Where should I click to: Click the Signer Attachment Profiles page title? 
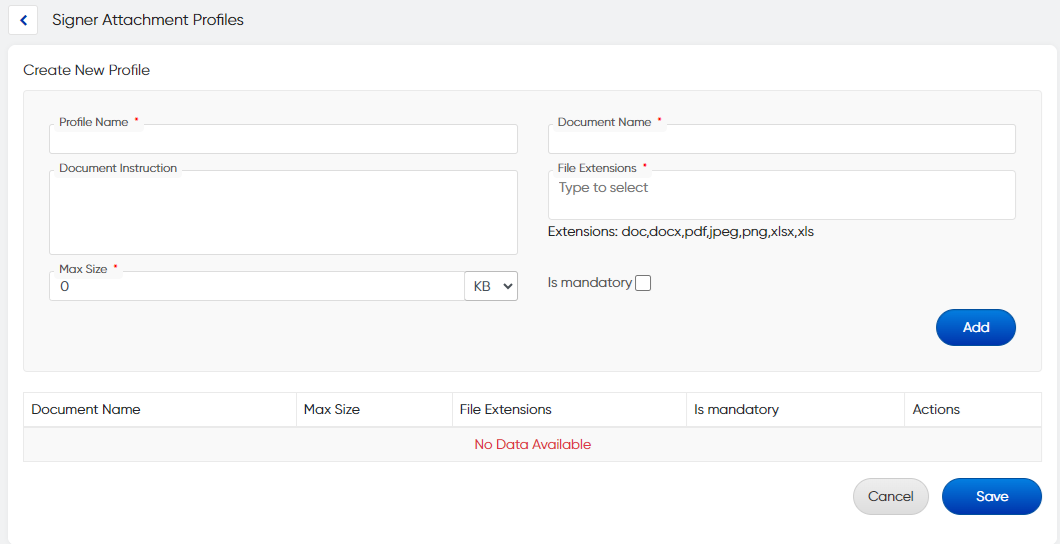pyautogui.click(x=148, y=20)
